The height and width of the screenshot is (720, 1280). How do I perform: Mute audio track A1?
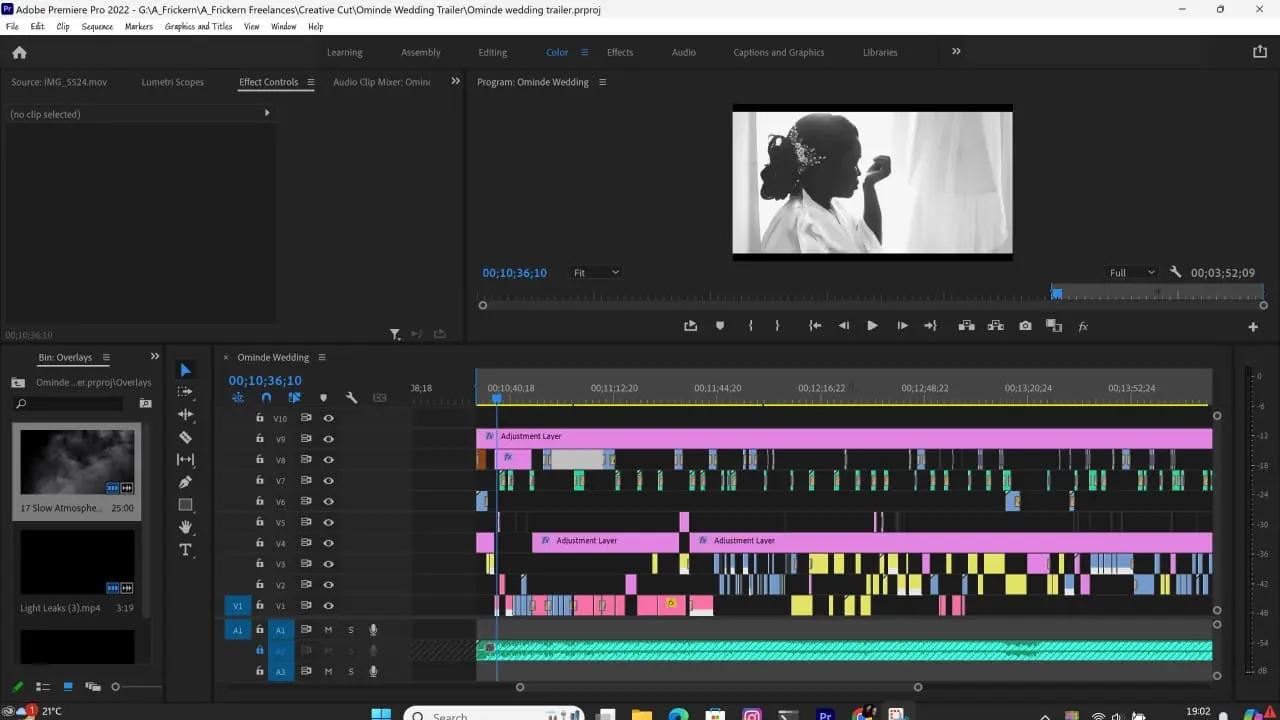pyautogui.click(x=328, y=630)
